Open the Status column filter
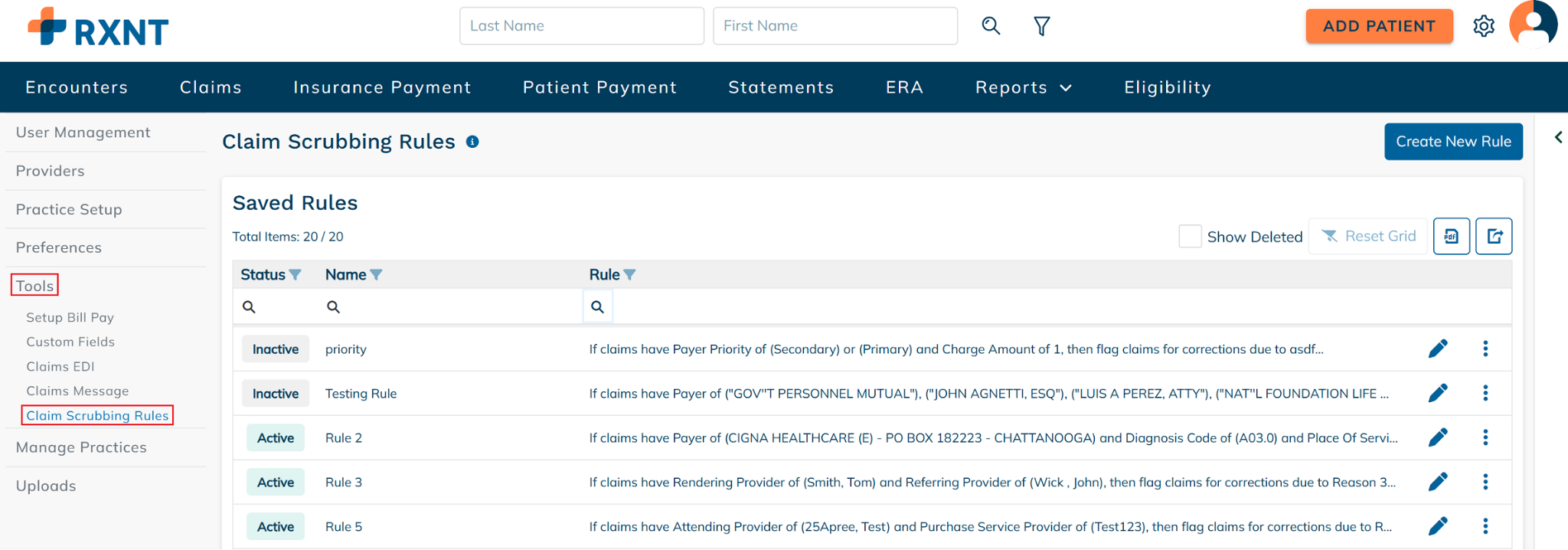The height and width of the screenshot is (550, 1568). [296, 275]
